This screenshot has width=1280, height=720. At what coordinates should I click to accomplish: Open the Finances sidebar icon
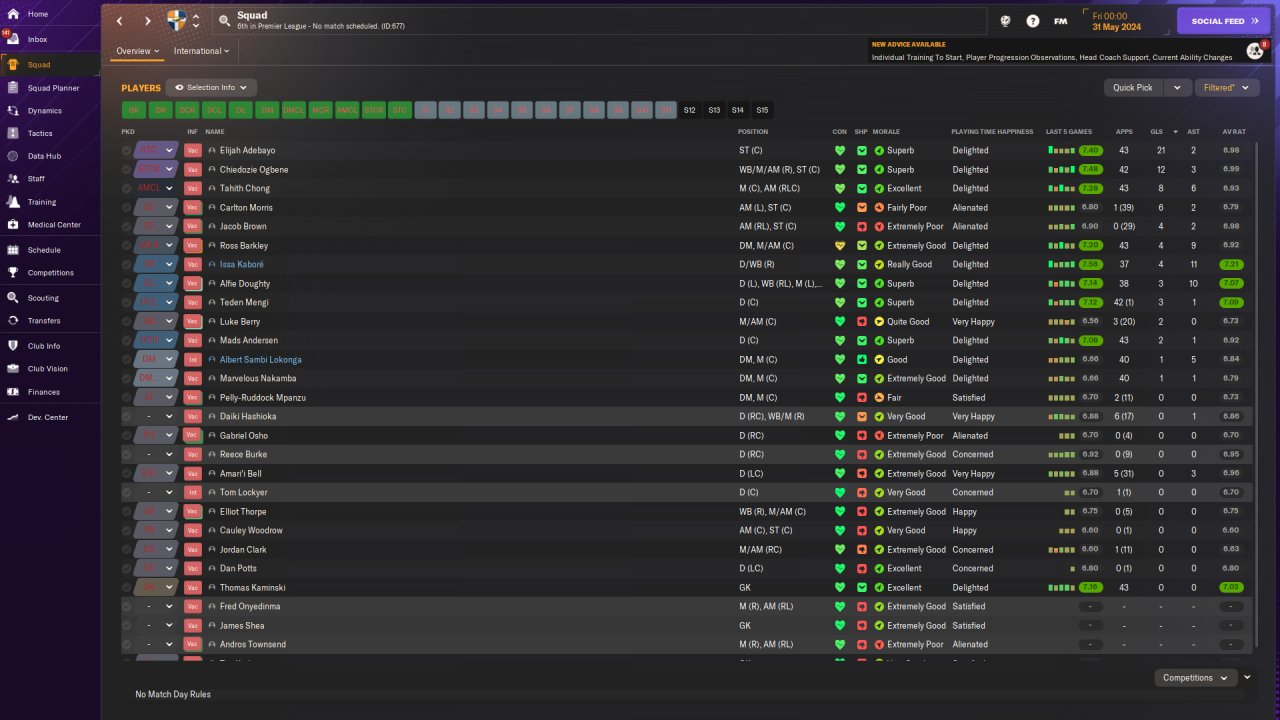pyautogui.click(x=12, y=392)
